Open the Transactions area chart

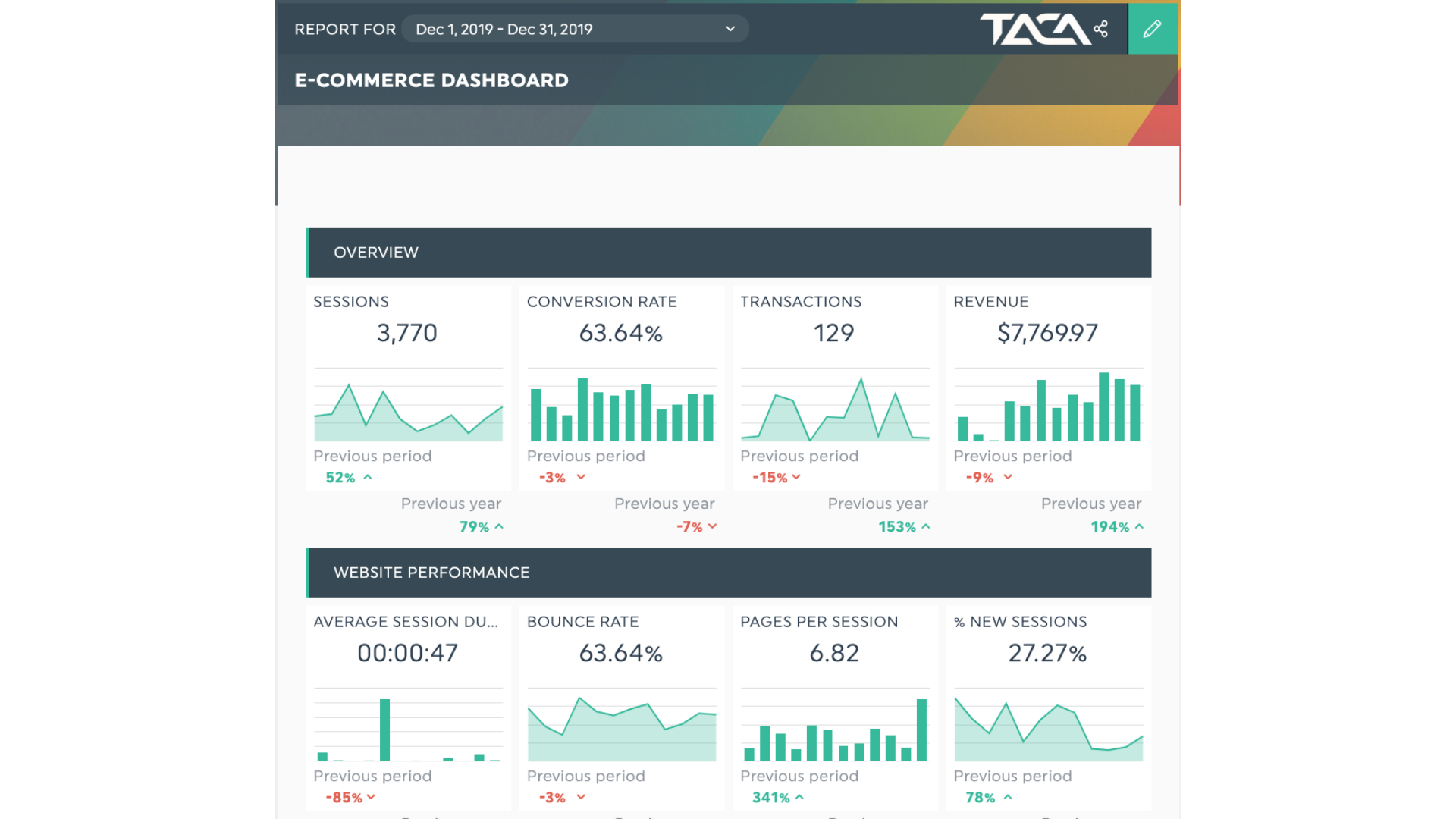835,405
